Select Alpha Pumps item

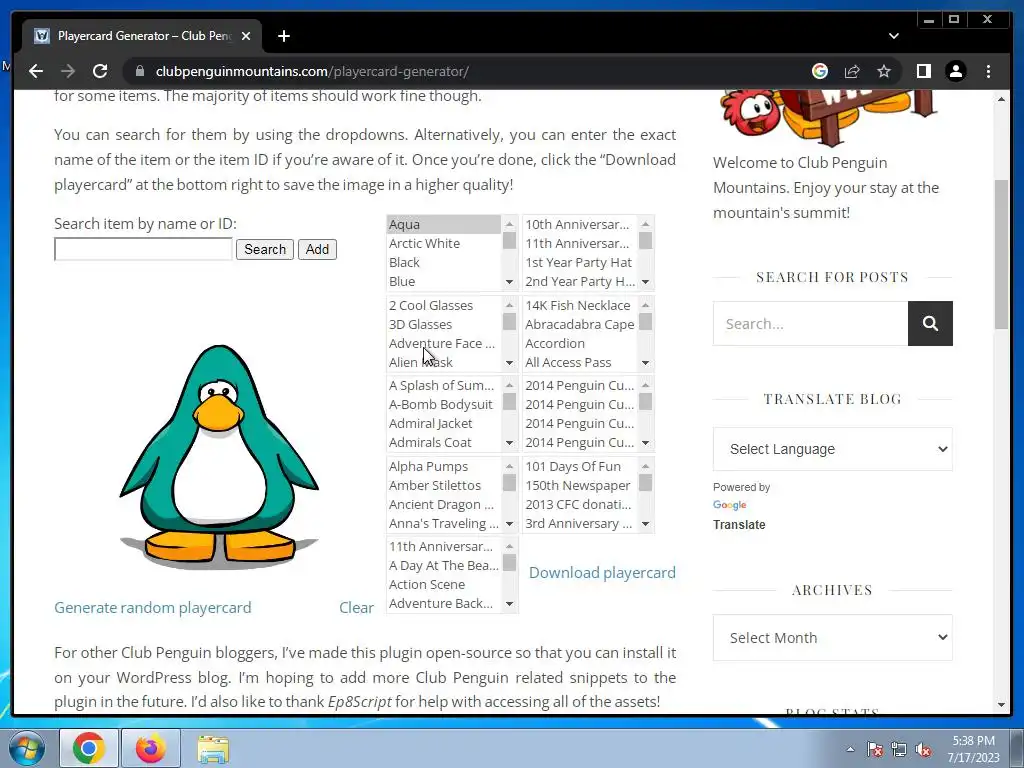[443, 466]
